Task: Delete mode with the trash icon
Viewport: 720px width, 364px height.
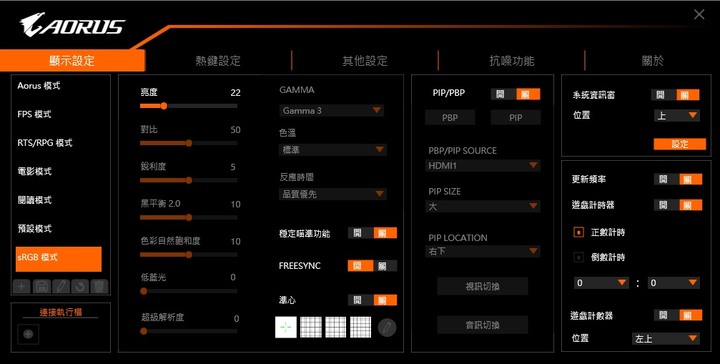Action: click(99, 286)
